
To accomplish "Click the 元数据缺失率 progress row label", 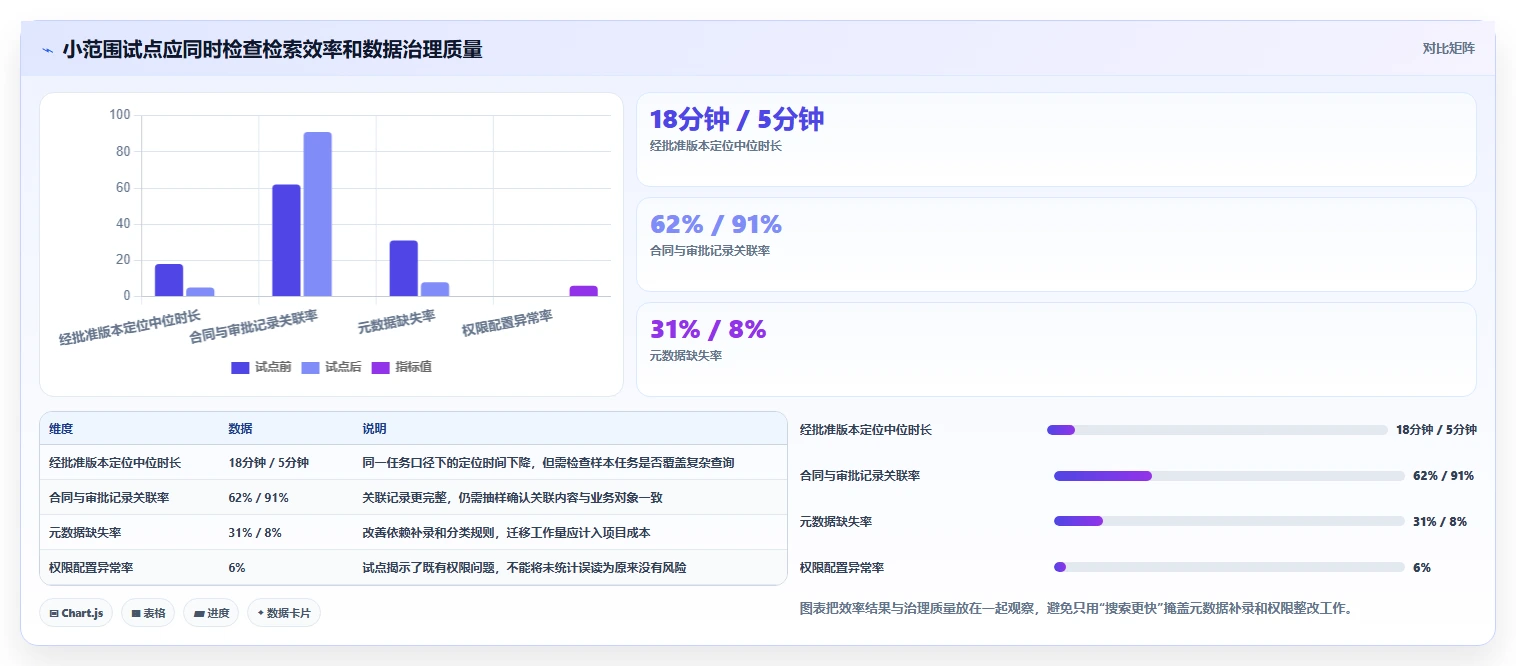I will coord(836,522).
